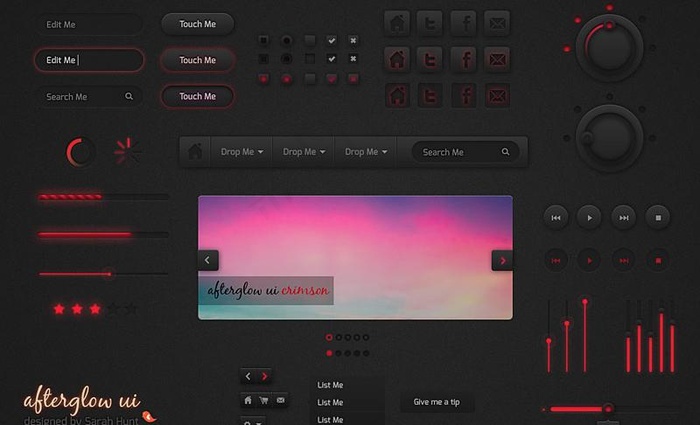This screenshot has height=425, width=700.
Task: Click the Twitter icon in the top row
Action: pos(430,24)
